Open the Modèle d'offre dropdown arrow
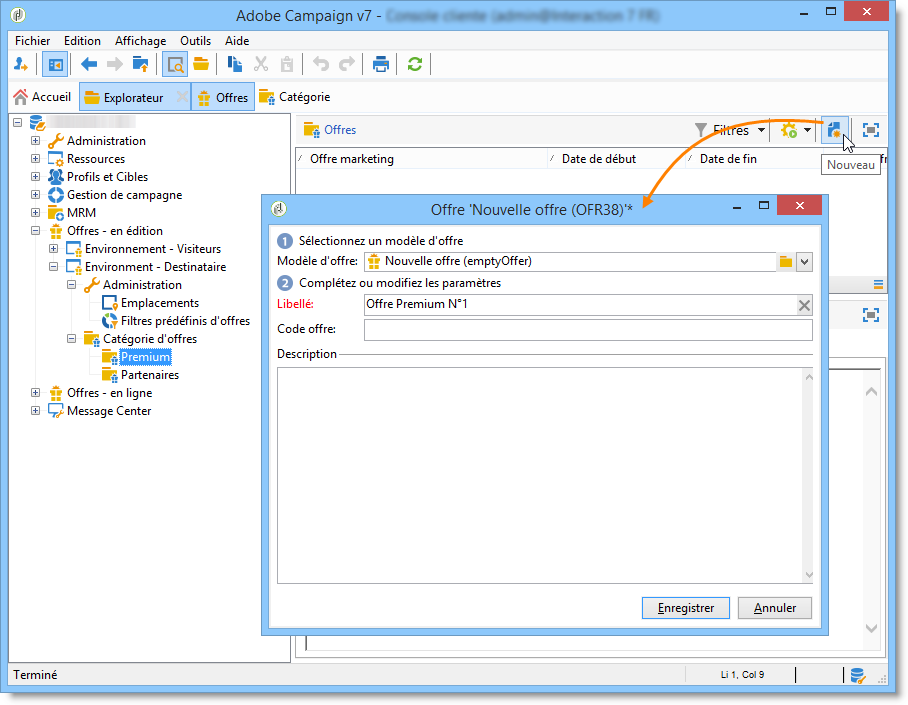 [804, 262]
